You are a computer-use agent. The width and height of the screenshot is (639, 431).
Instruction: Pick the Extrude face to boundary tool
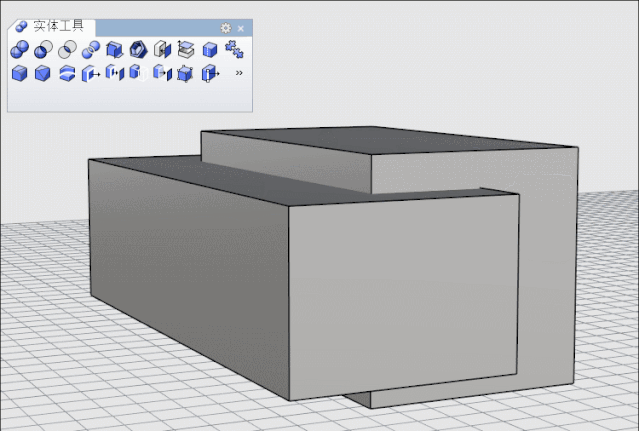click(x=162, y=73)
